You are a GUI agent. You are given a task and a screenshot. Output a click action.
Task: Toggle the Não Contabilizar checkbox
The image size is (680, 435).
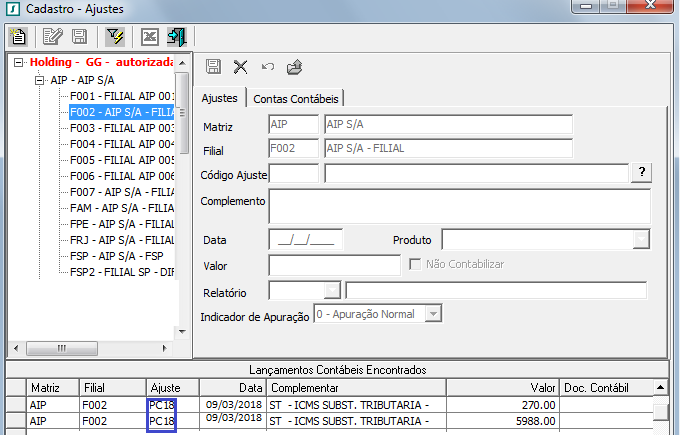[417, 264]
